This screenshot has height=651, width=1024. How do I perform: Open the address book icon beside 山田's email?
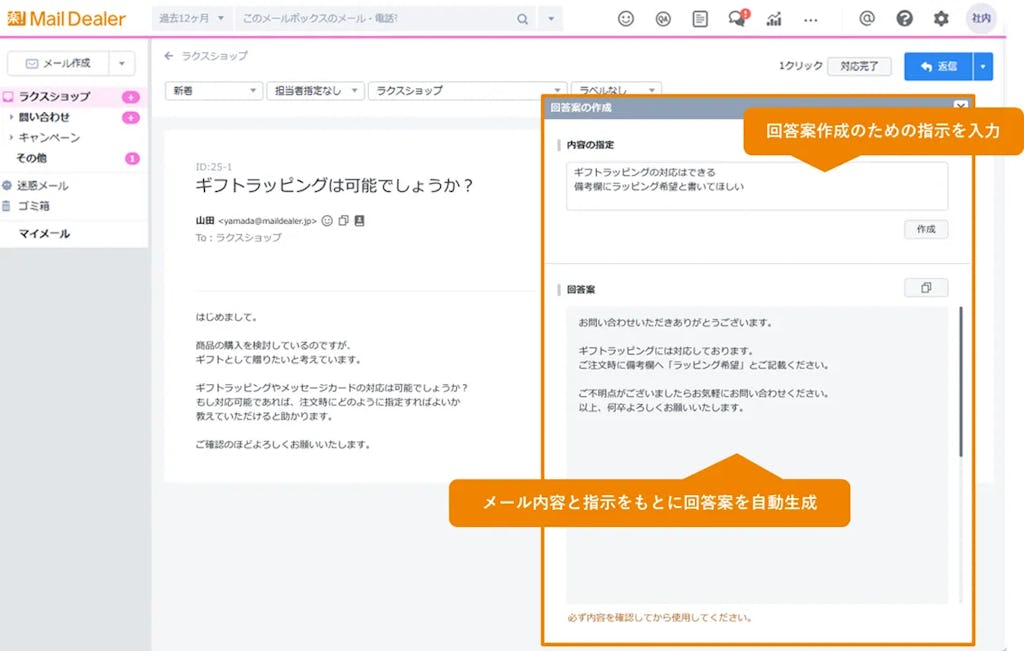[360, 220]
